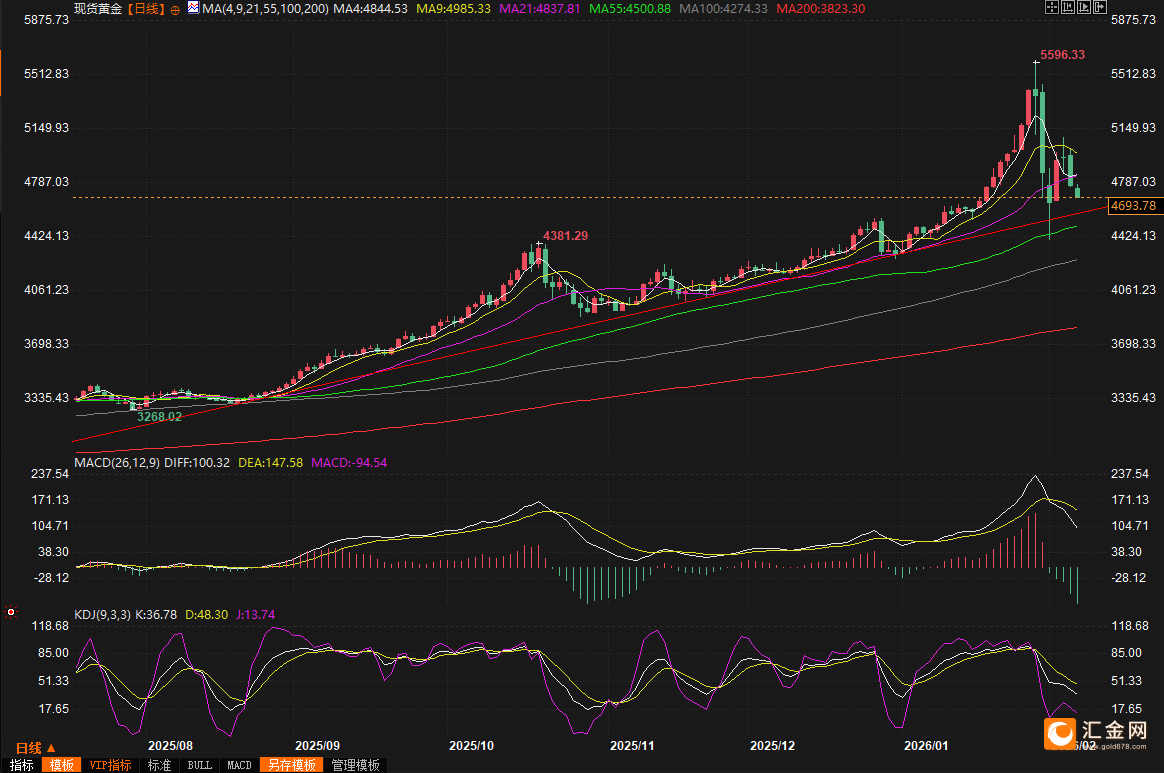Switch to the BULL template tab

199,765
